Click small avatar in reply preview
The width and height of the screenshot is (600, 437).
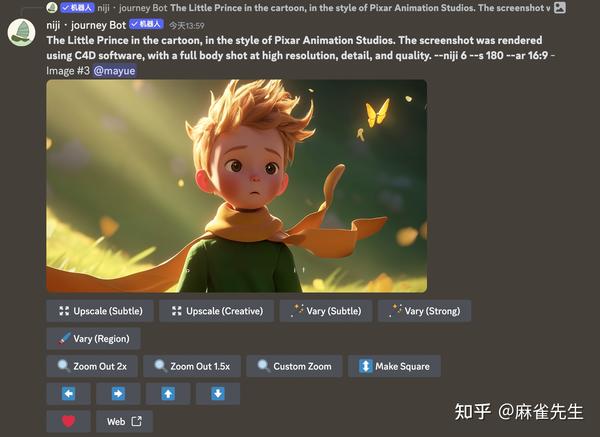(52, 8)
